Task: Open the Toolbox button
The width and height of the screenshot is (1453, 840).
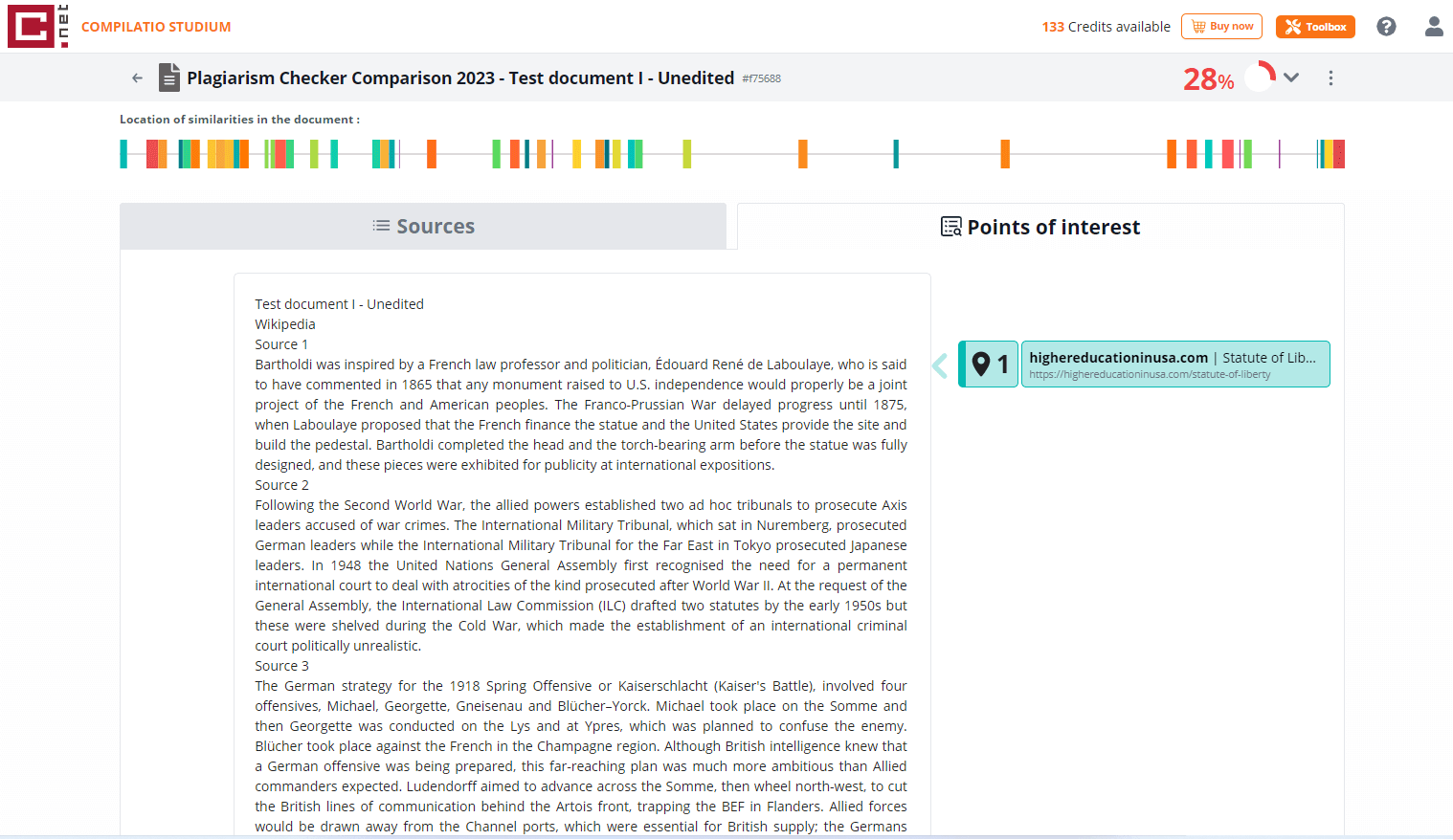Action: (x=1315, y=27)
